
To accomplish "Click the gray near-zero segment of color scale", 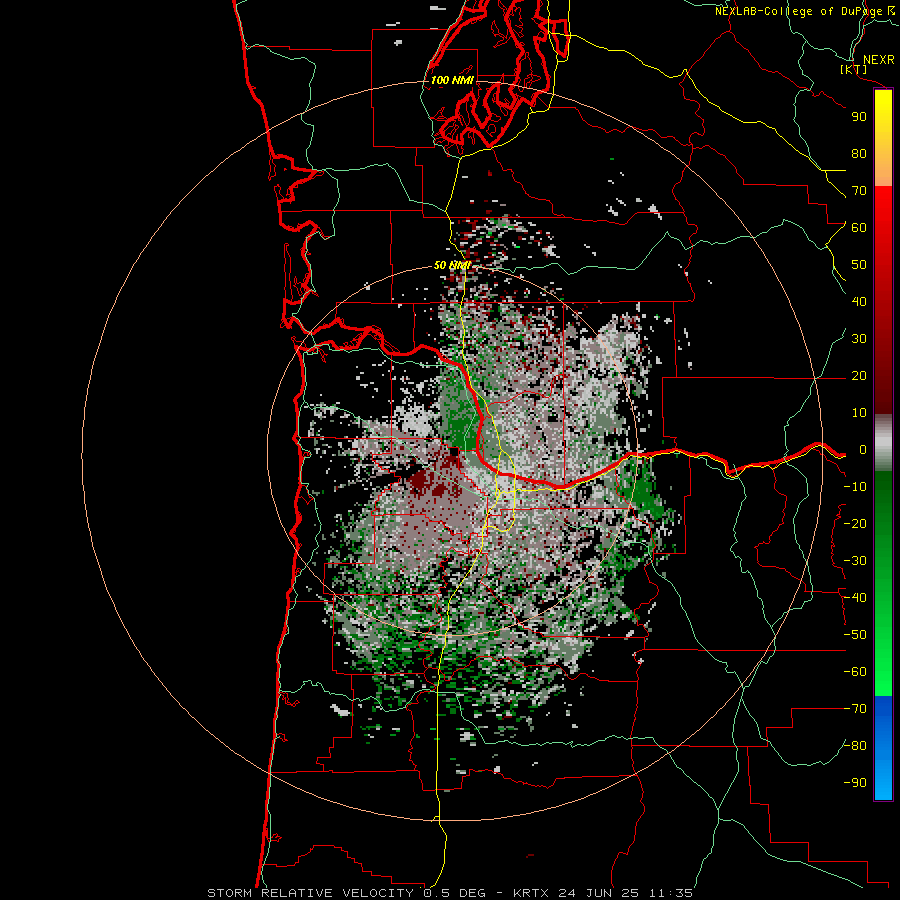I will coord(883,443).
